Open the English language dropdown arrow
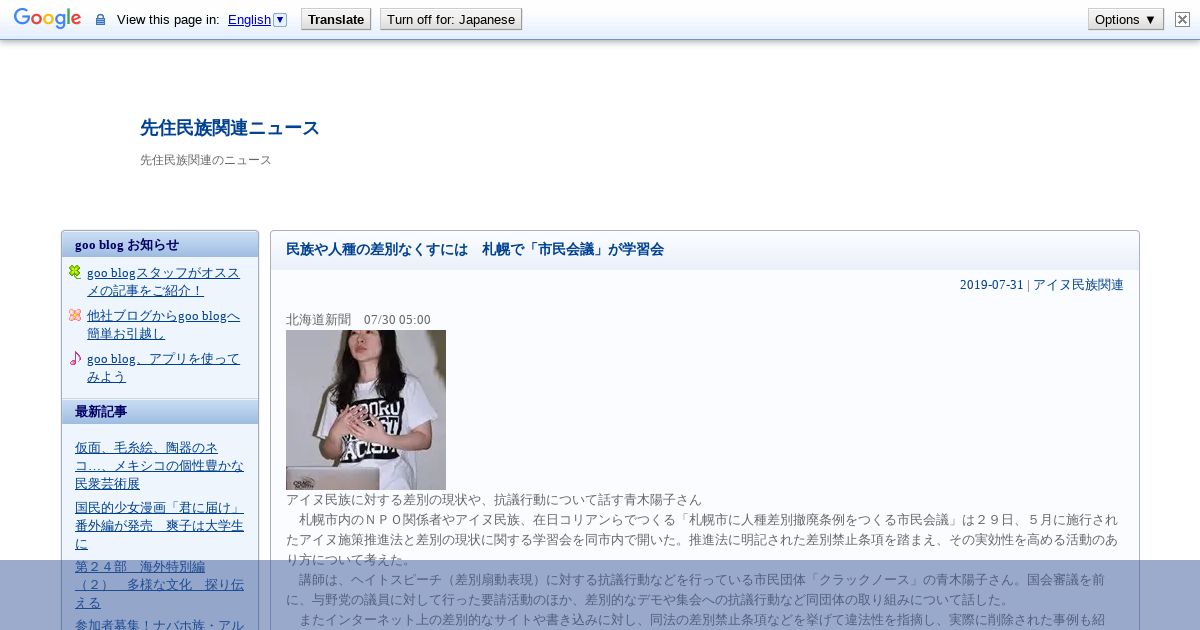Screen dimensions: 1200x630 (x=280, y=19)
